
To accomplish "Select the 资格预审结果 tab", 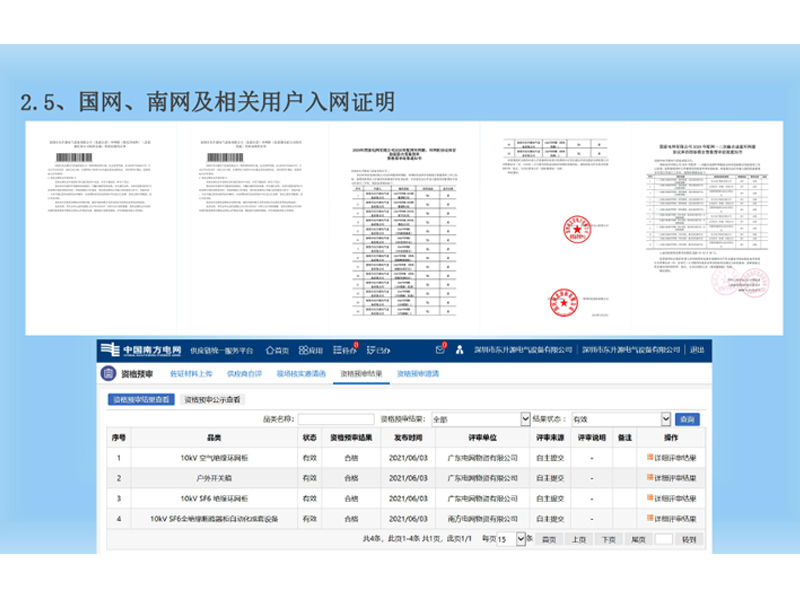I will tap(361, 374).
